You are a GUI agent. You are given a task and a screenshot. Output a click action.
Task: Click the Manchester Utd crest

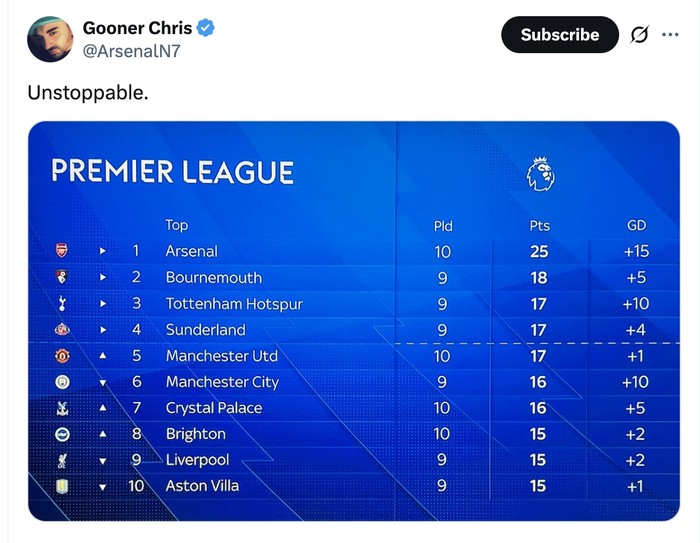pos(62,355)
